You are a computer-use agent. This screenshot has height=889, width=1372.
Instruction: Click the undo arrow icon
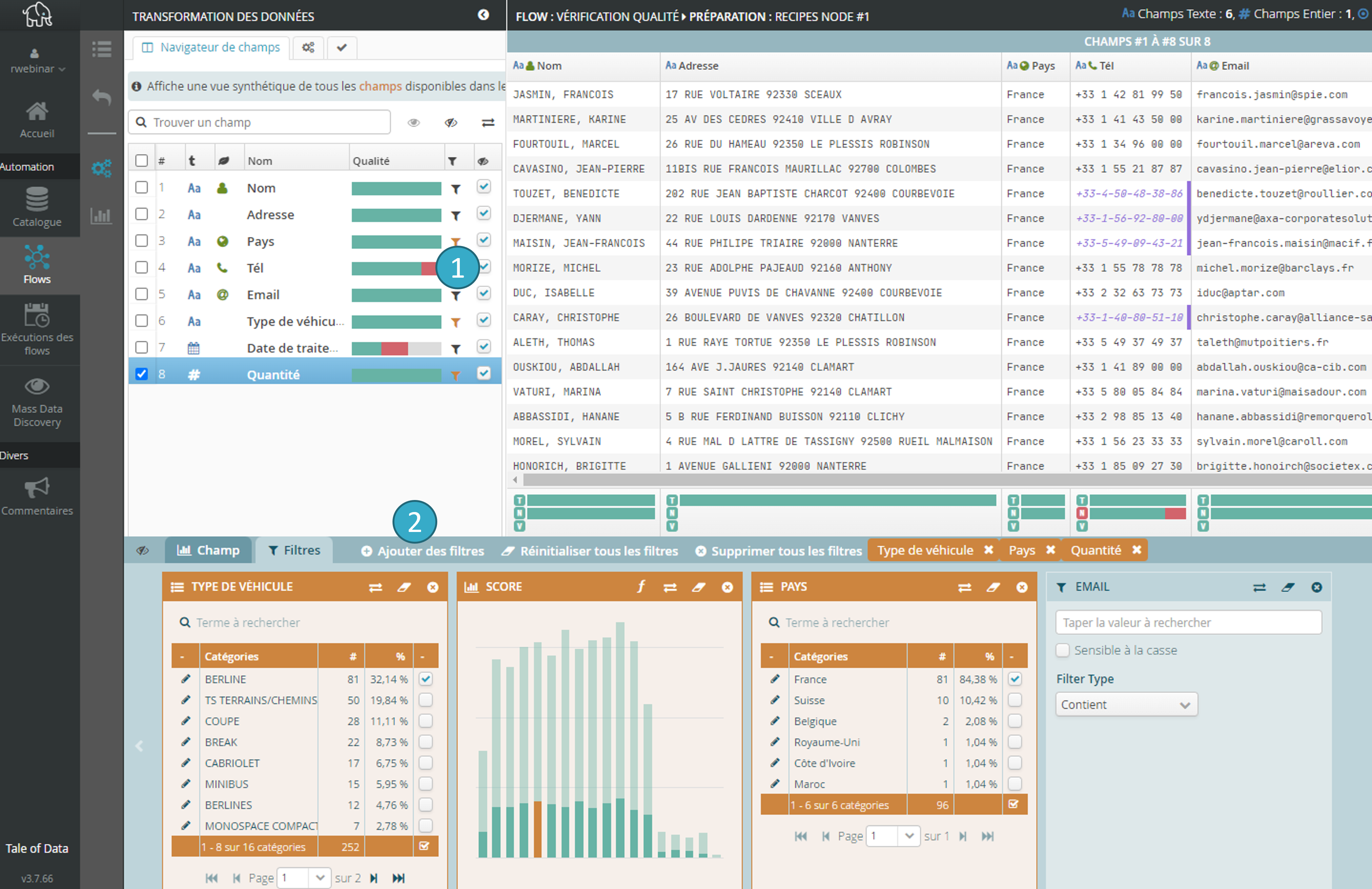(102, 97)
